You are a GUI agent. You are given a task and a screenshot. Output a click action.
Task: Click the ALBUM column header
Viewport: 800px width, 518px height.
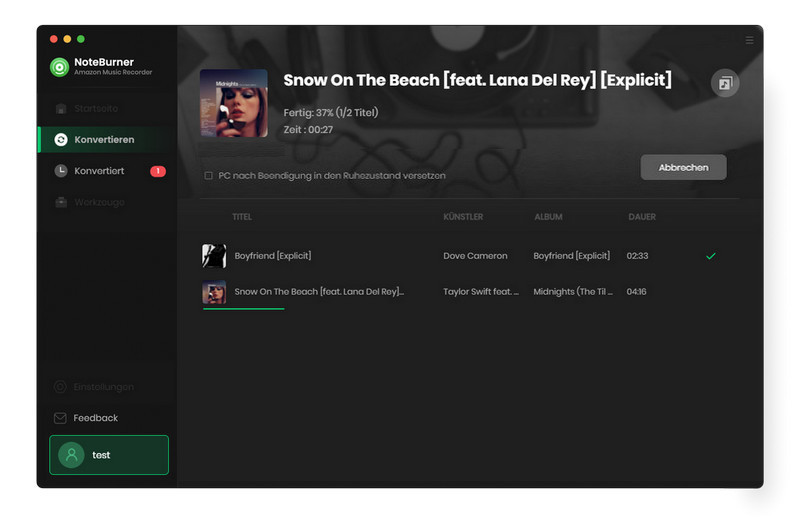click(x=548, y=217)
